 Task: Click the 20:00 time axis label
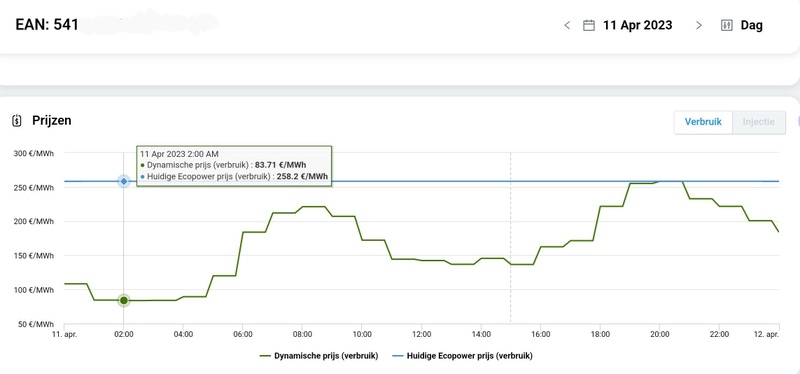(660, 335)
